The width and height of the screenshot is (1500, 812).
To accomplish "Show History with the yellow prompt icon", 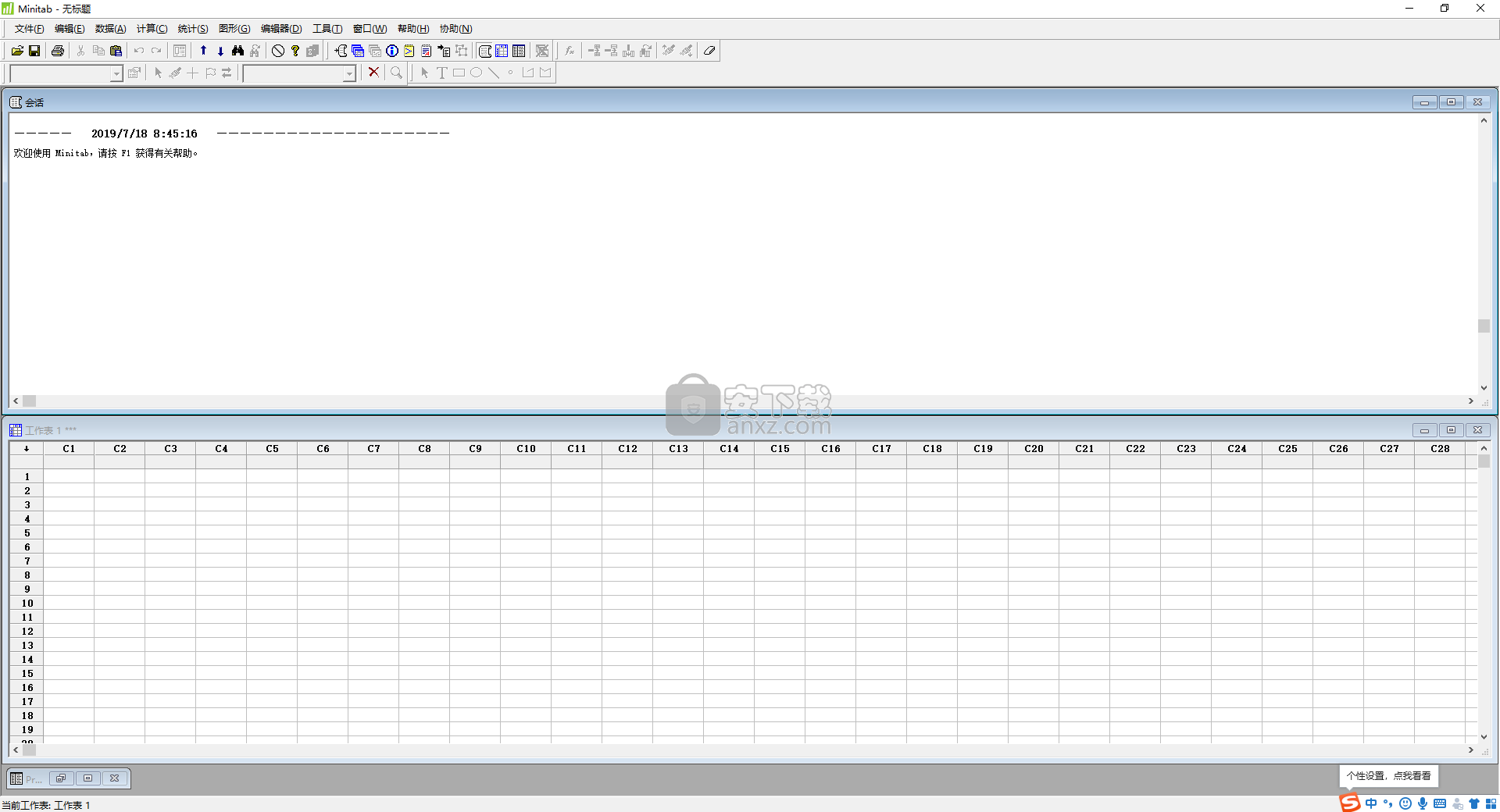I will pyautogui.click(x=409, y=51).
